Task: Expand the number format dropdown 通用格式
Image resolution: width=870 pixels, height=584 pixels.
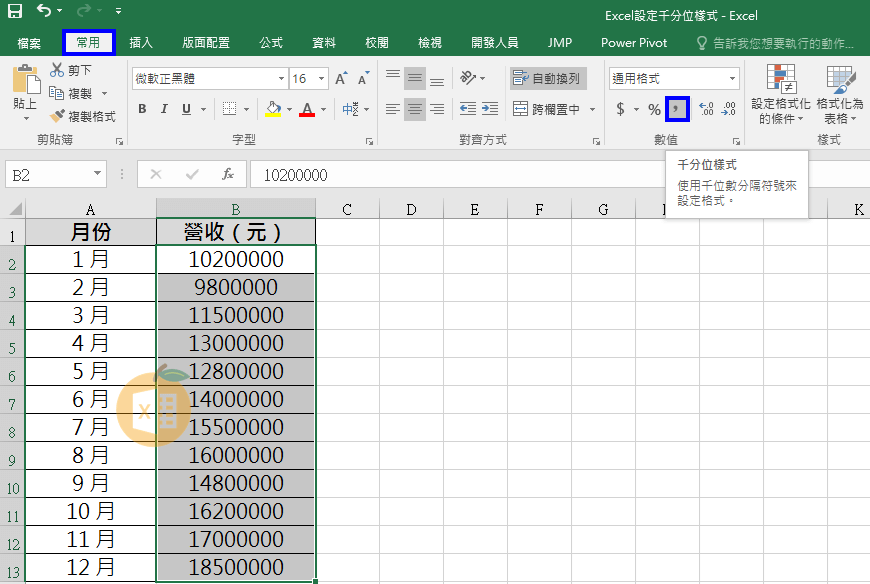Action: click(732, 78)
